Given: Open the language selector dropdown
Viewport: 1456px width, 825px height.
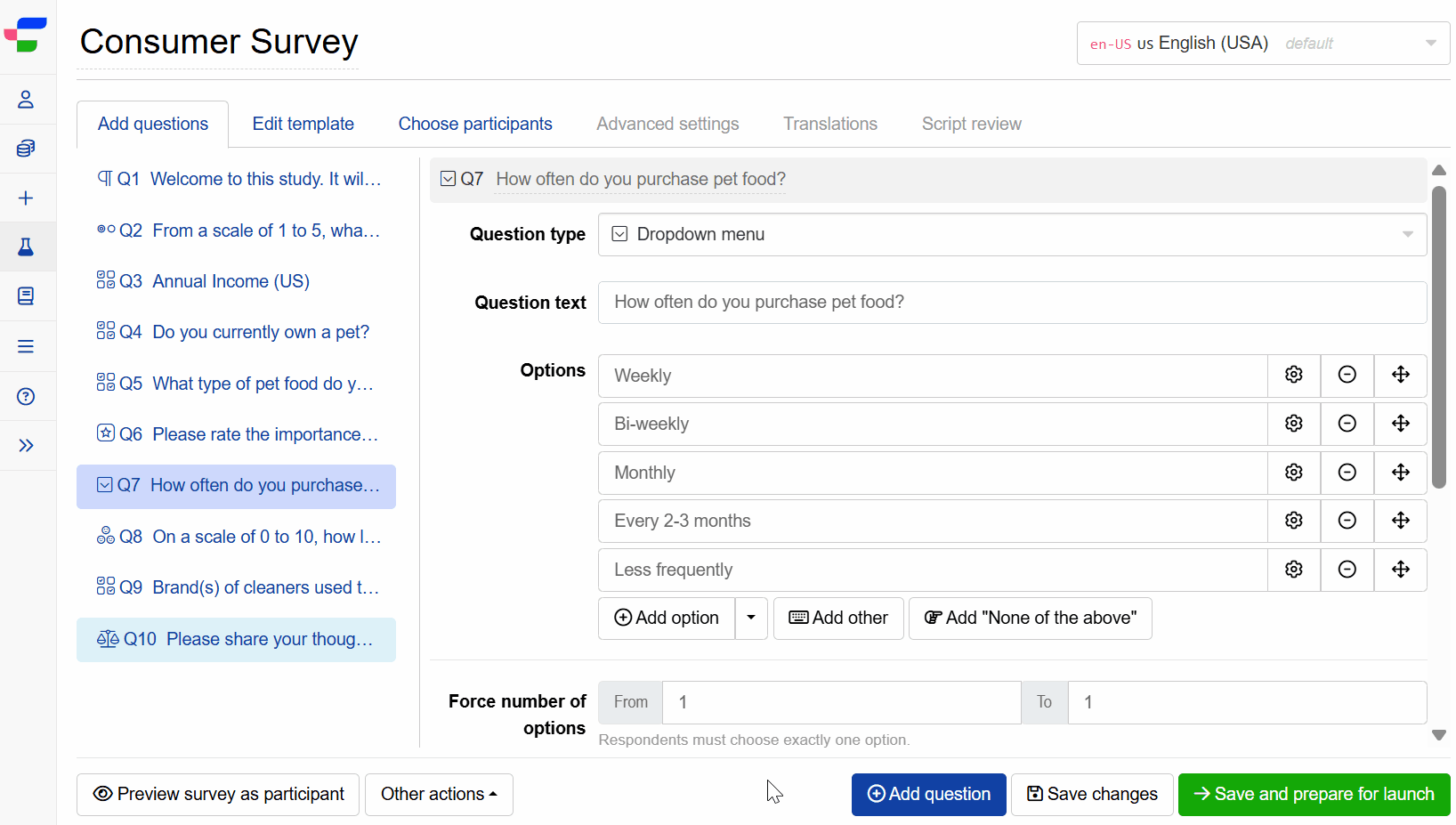Looking at the screenshot, I should 1262,43.
